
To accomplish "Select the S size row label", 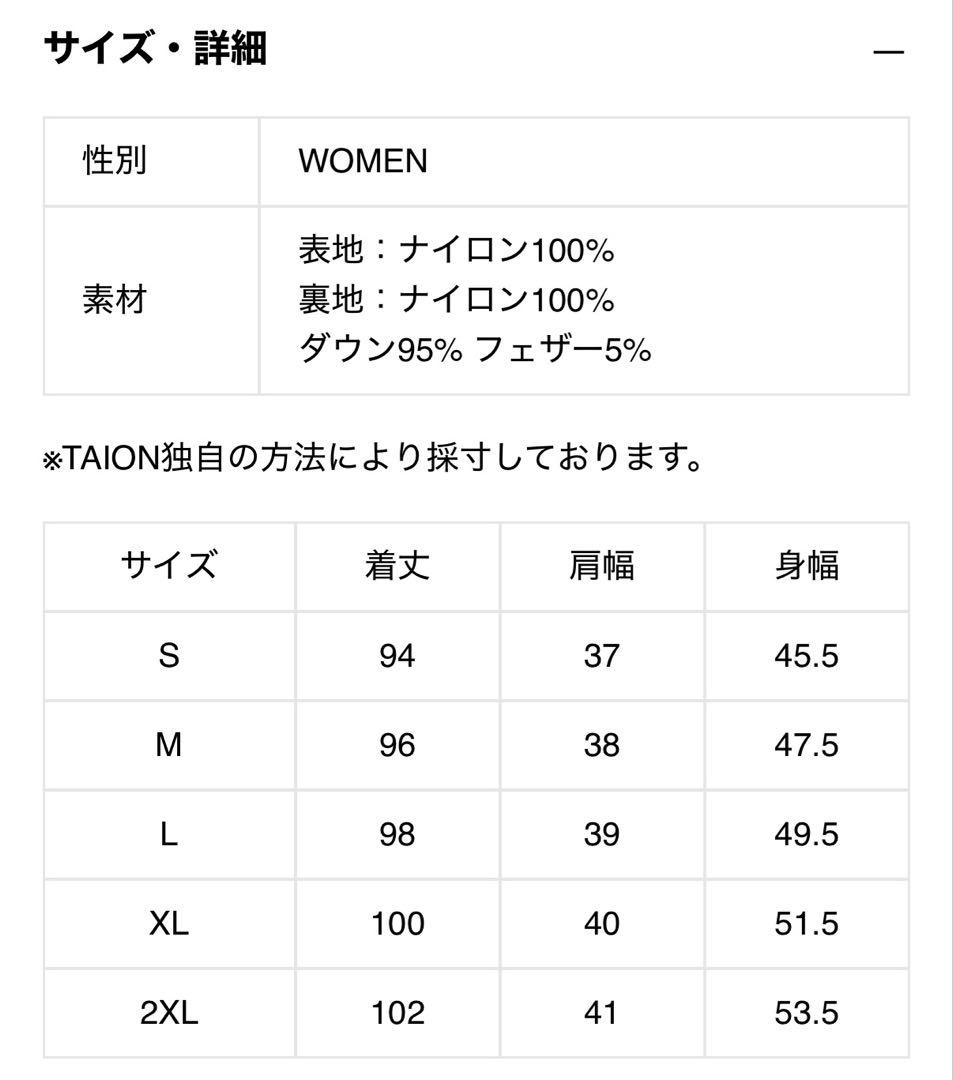I will tap(169, 655).
